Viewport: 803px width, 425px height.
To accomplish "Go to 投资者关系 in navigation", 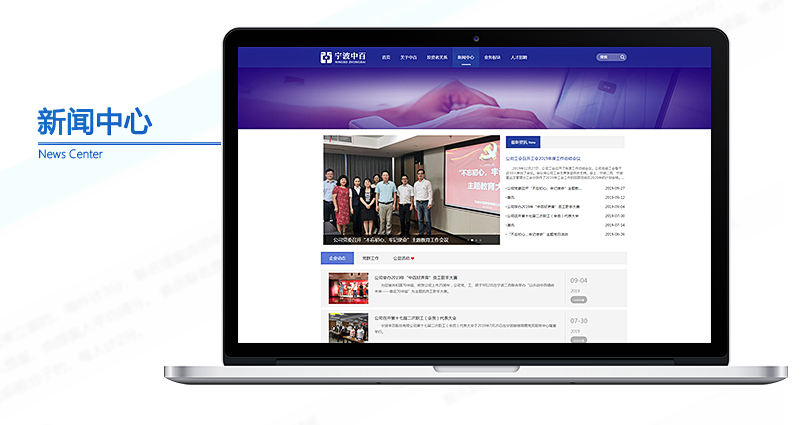I will point(436,58).
